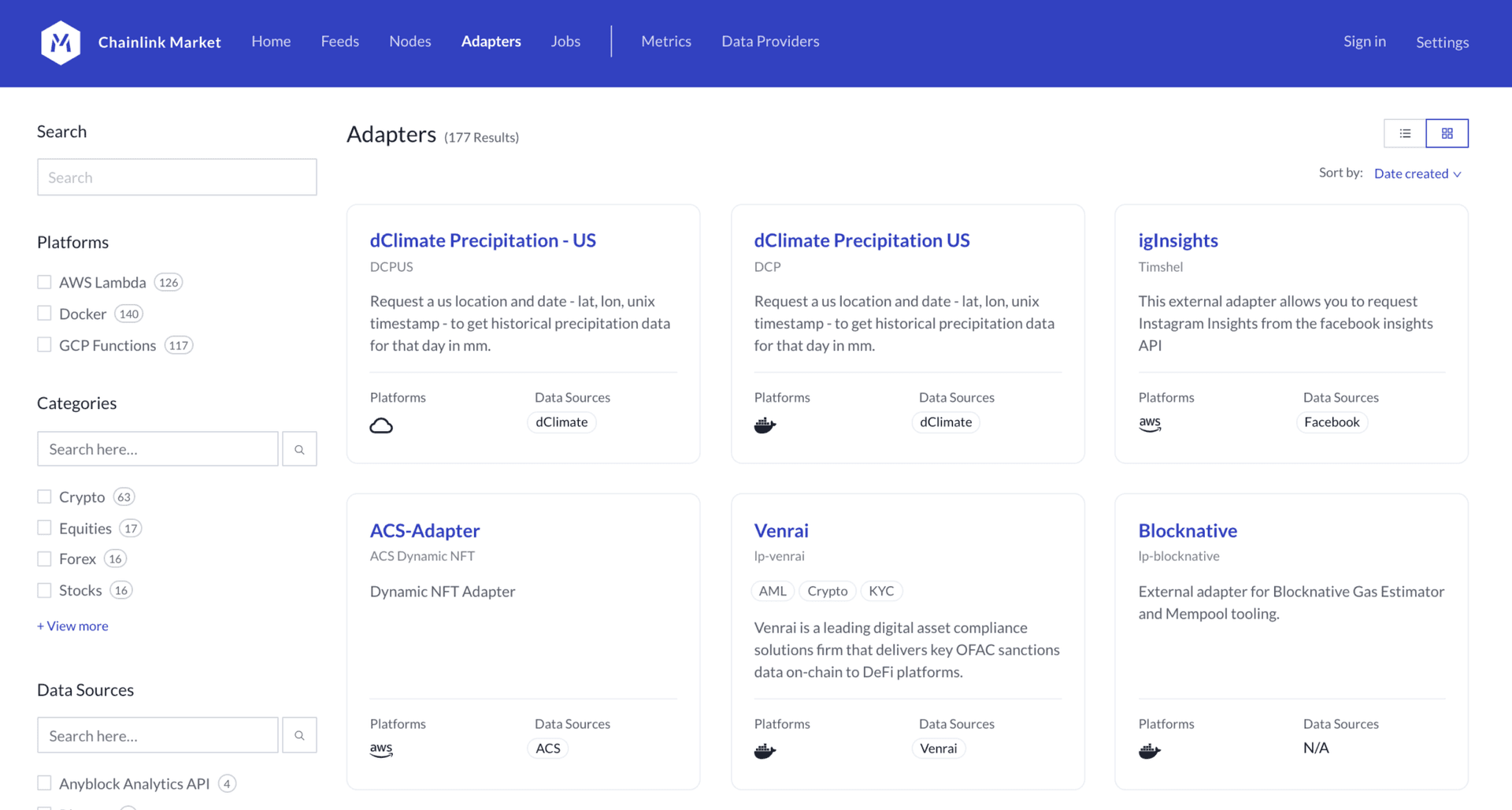Open the Nodes nav item

[410, 41]
